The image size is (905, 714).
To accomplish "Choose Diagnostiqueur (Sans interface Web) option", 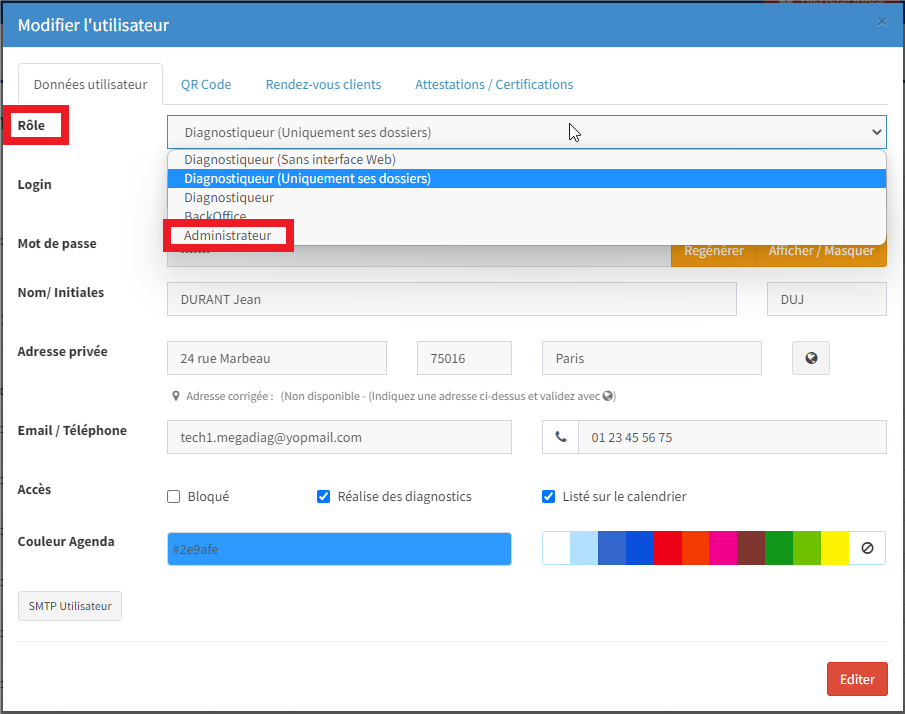I will pos(290,159).
